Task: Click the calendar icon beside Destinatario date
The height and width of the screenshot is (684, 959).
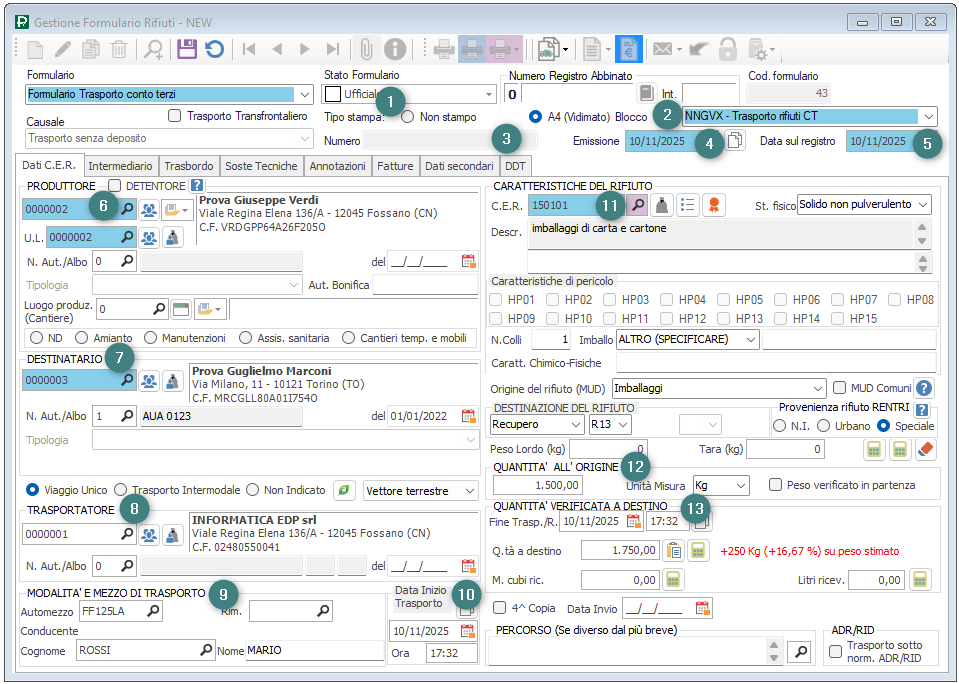Action: point(468,416)
